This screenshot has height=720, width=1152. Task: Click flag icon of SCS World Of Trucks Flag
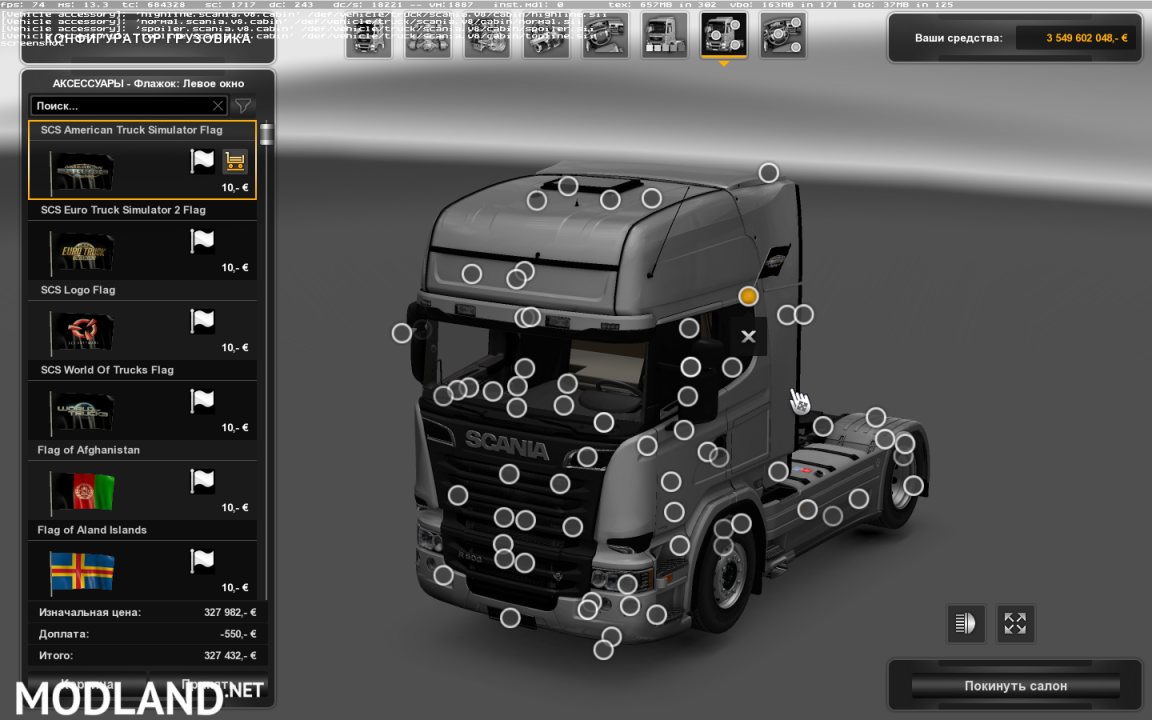pos(202,401)
